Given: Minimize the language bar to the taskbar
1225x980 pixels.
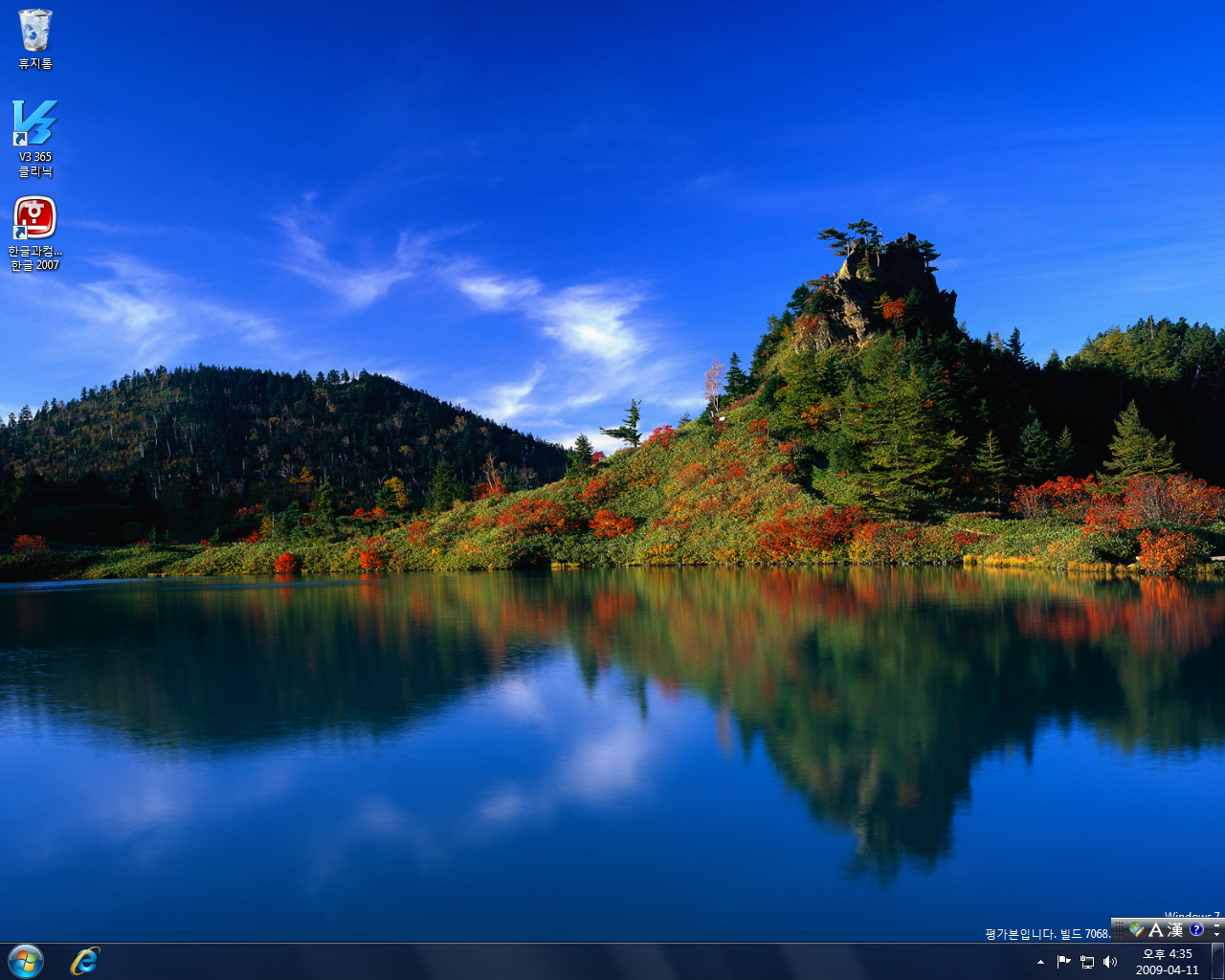Looking at the screenshot, I should pyautogui.click(x=1216, y=924).
